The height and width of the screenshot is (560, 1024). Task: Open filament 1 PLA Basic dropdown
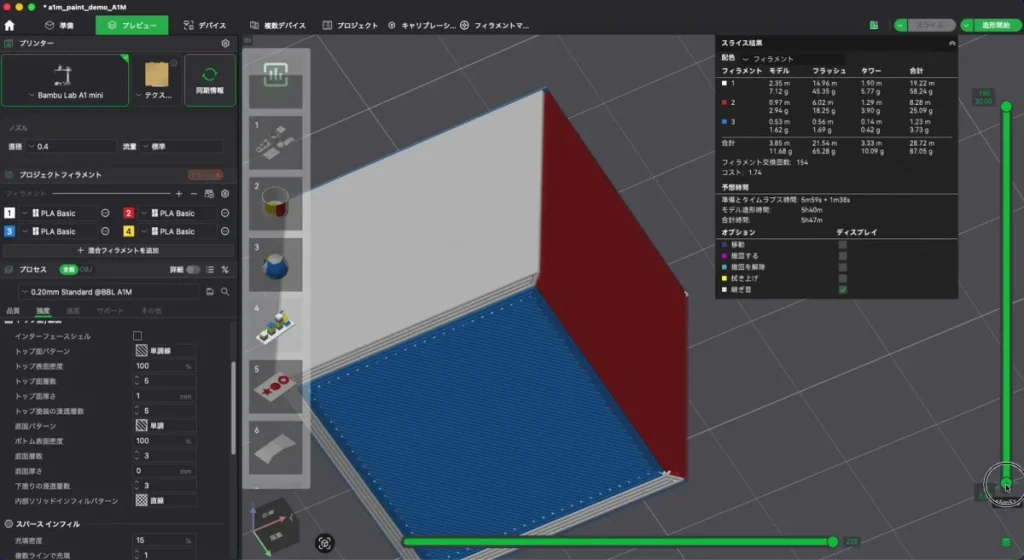59,213
